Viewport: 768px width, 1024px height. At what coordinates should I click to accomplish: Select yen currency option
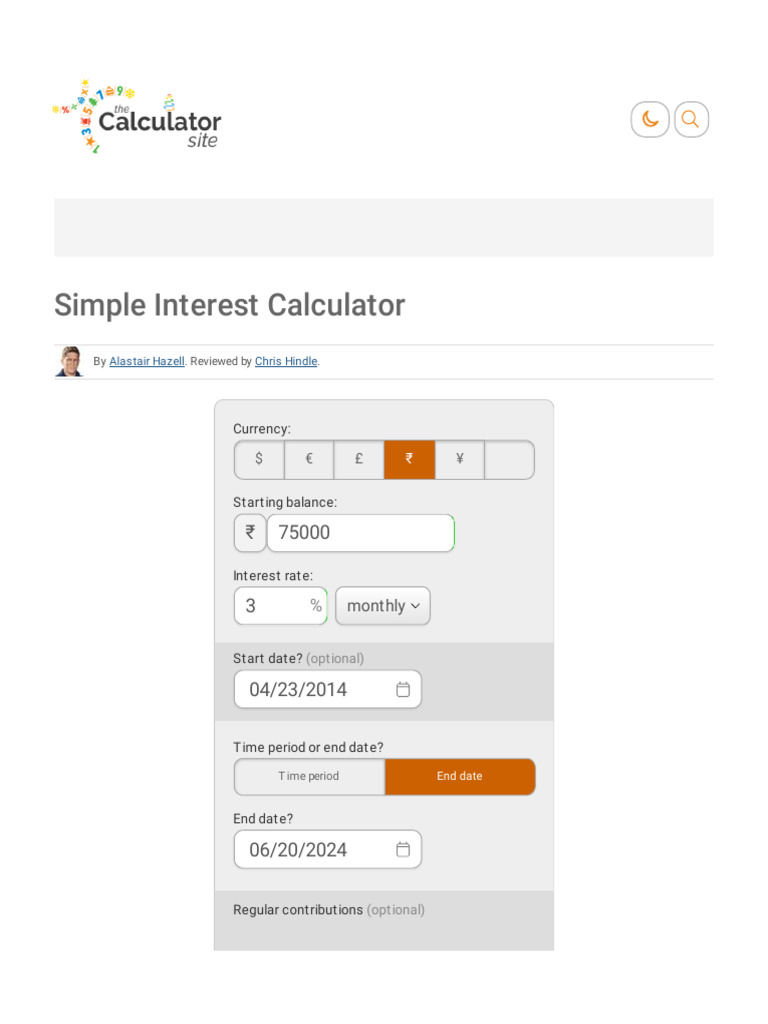460,459
